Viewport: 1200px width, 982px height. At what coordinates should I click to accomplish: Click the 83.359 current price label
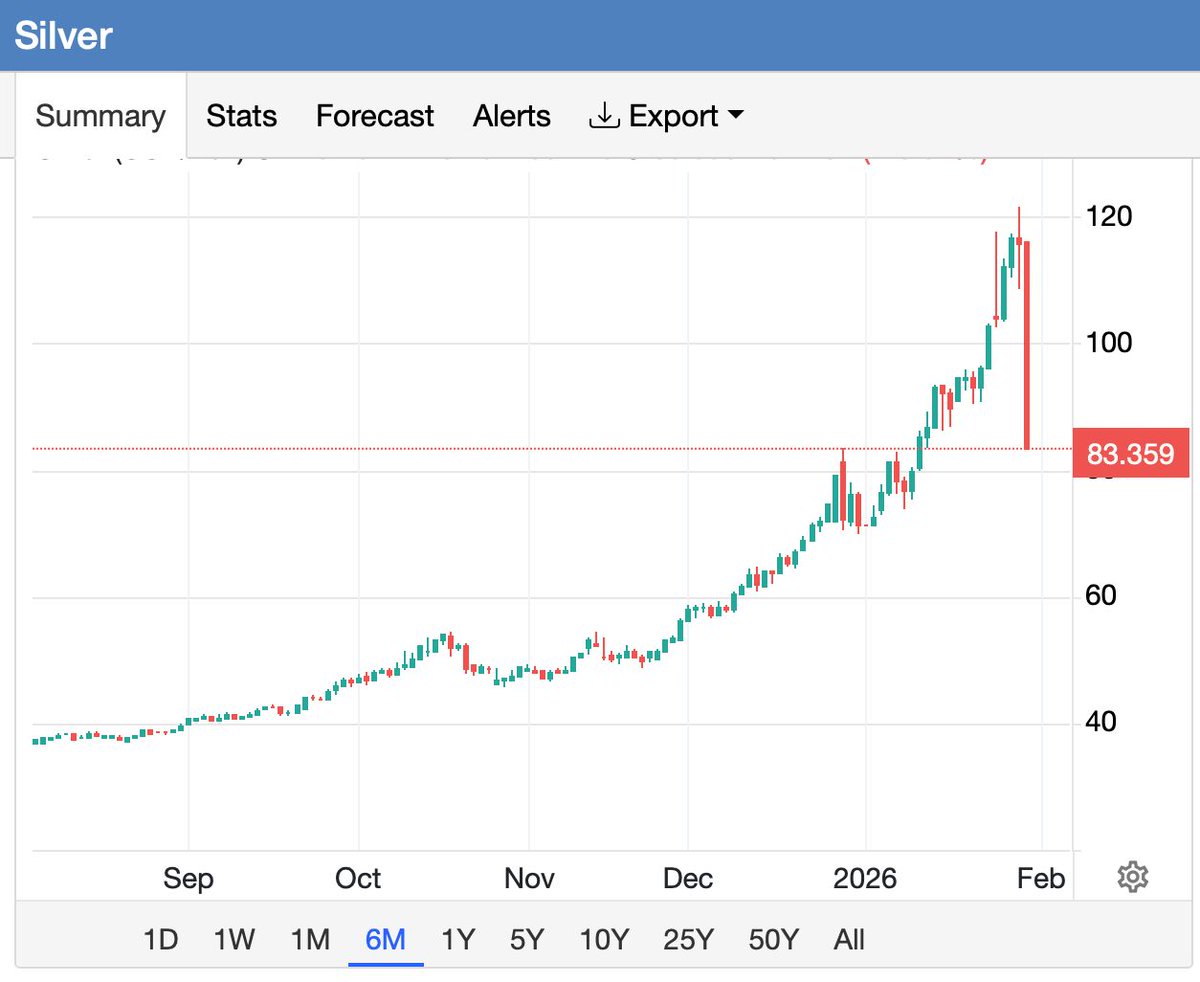pyautogui.click(x=1131, y=453)
